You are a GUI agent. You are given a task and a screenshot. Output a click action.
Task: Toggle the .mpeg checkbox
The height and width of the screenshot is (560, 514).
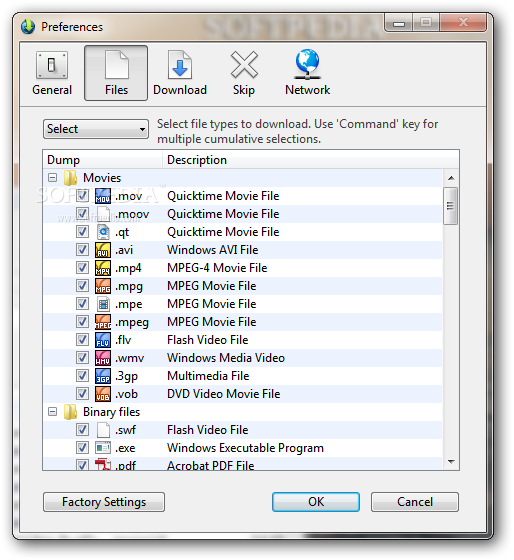82,321
